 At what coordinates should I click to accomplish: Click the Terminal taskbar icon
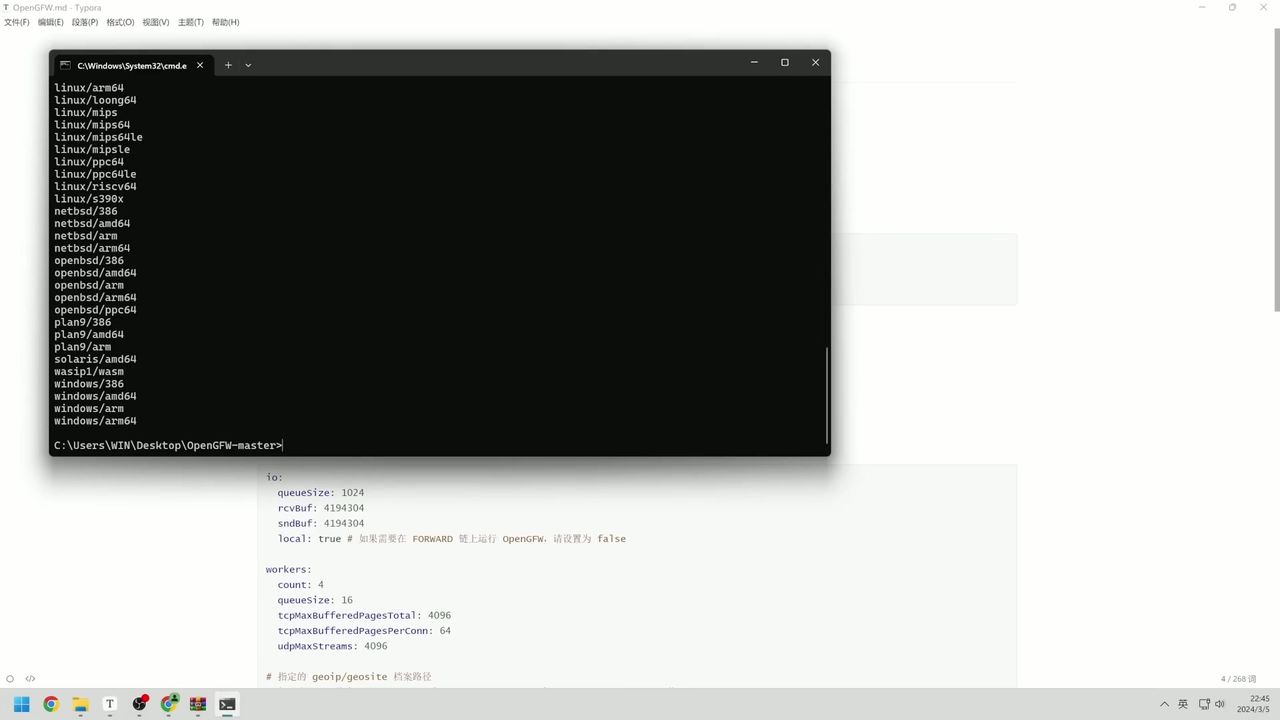227,704
